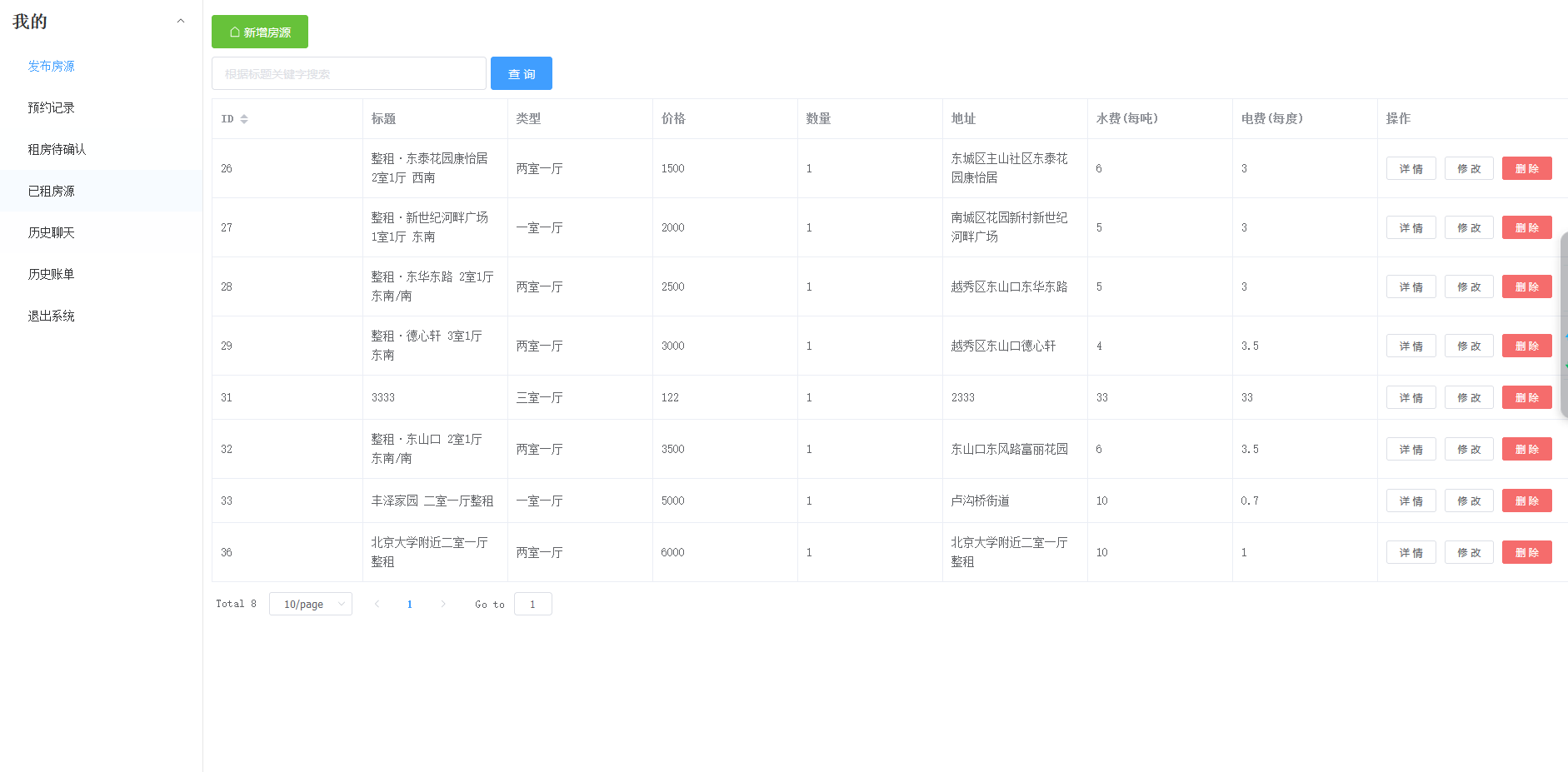View 详情 for listing ID 31
The image size is (1568, 772).
pyautogui.click(x=1411, y=397)
